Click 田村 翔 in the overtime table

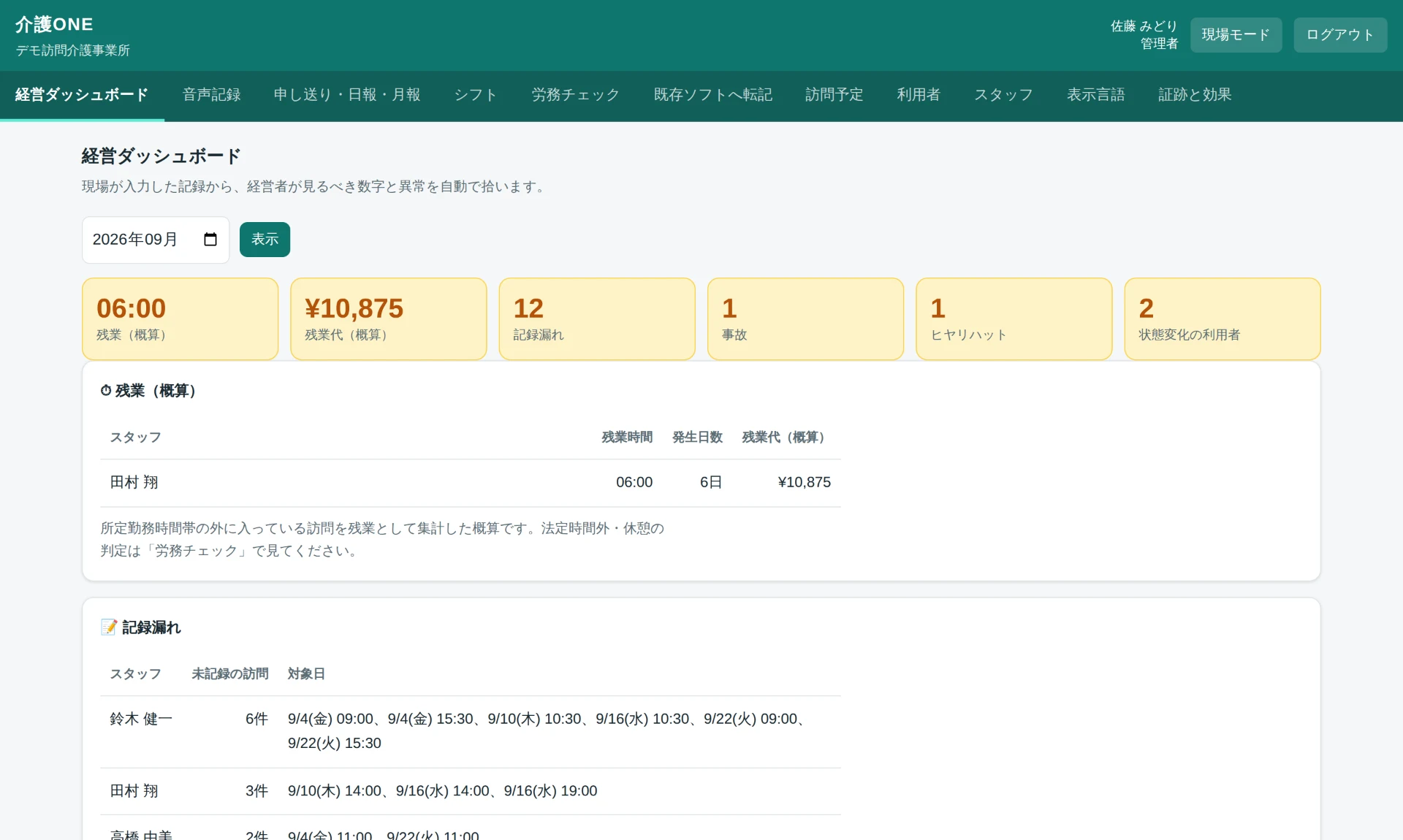pos(134,483)
